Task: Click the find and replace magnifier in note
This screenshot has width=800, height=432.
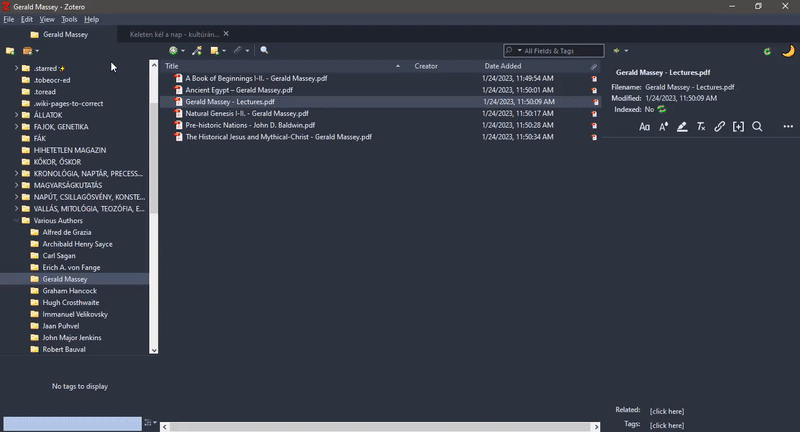Action: pos(757,126)
